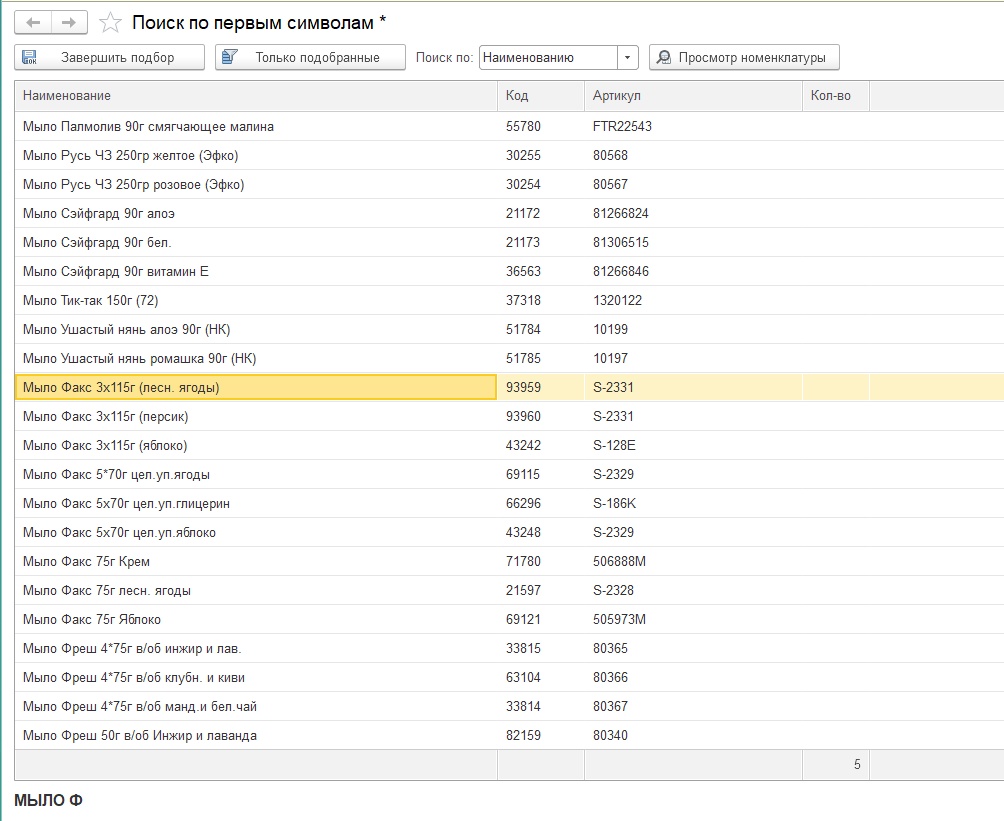Click article cell 80568

click(693, 155)
